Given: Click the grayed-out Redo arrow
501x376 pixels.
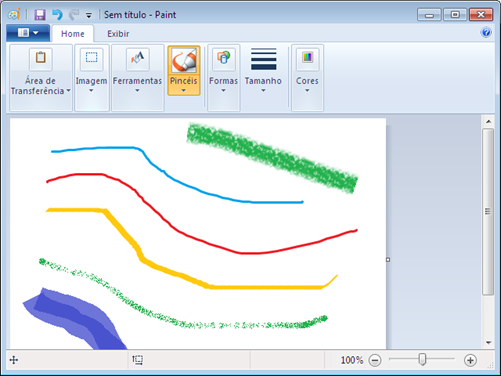Looking at the screenshot, I should tap(74, 14).
